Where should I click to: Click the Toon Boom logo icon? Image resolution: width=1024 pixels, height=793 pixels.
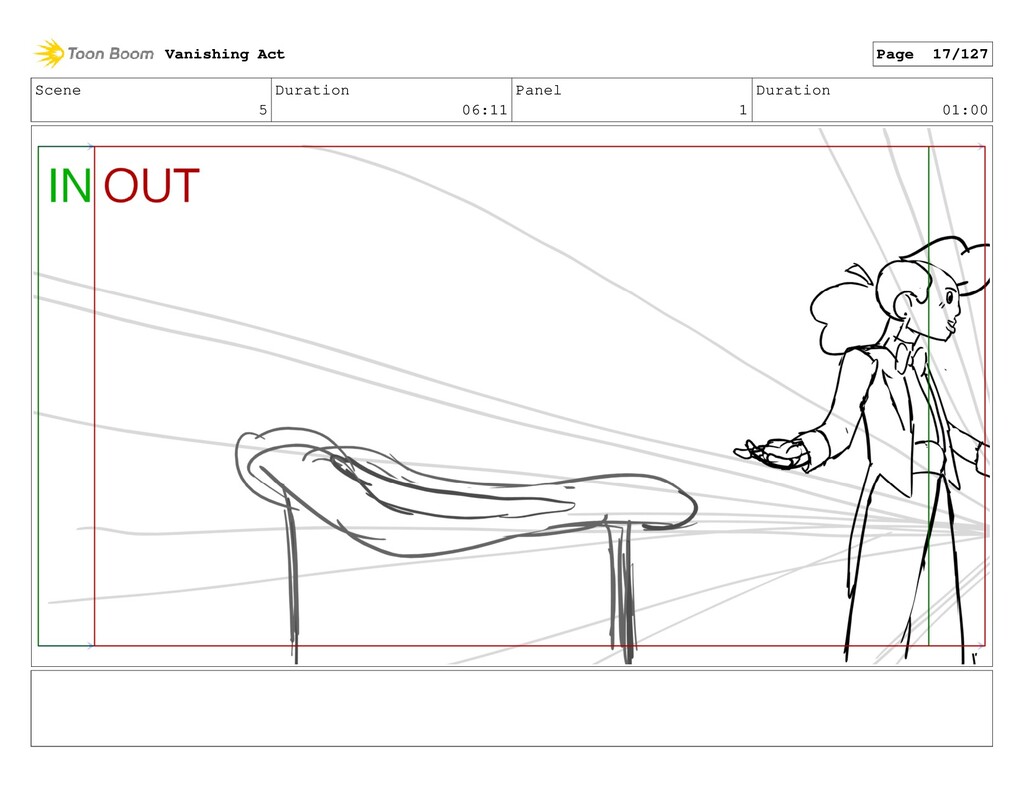[50, 54]
